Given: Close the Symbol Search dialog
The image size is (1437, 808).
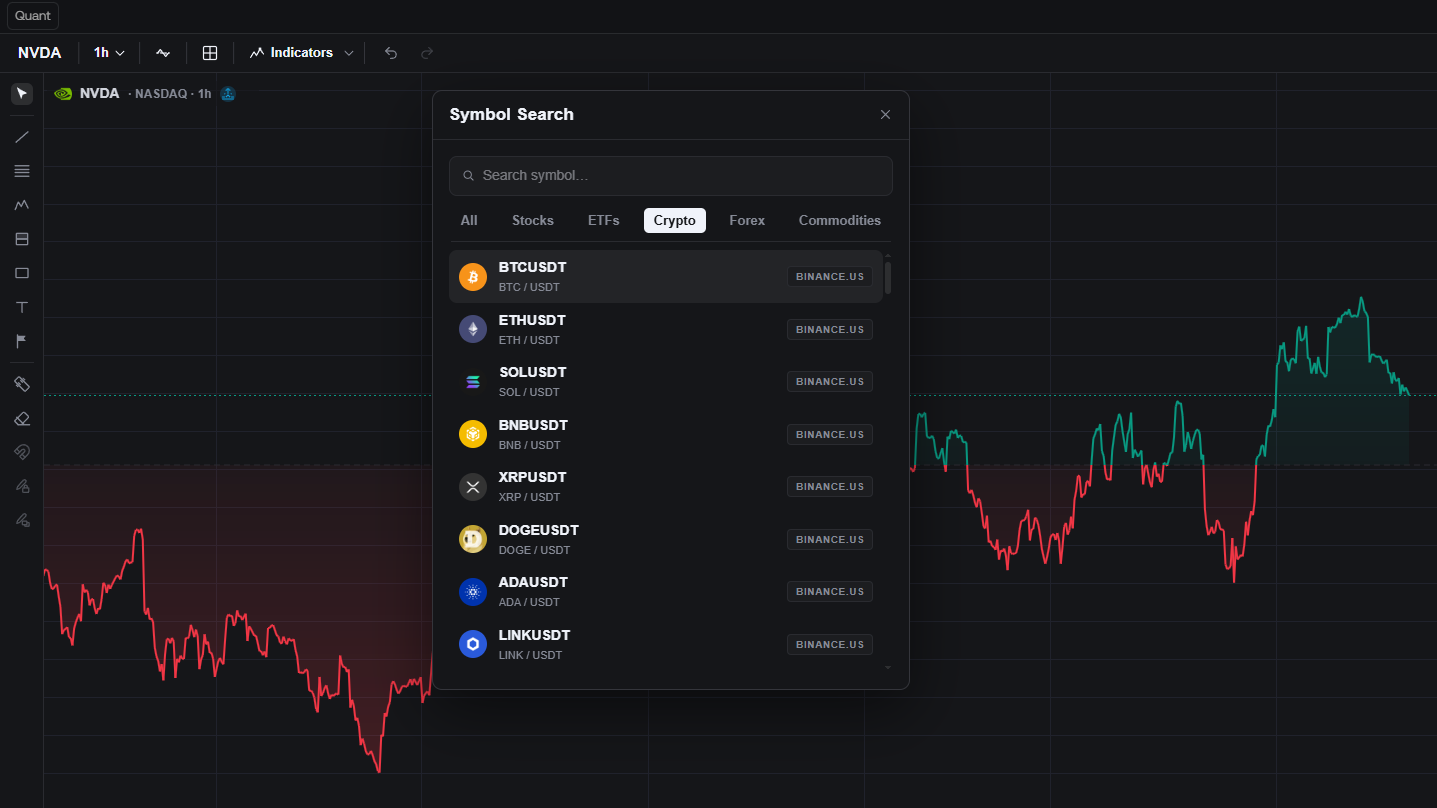Looking at the screenshot, I should [x=885, y=115].
